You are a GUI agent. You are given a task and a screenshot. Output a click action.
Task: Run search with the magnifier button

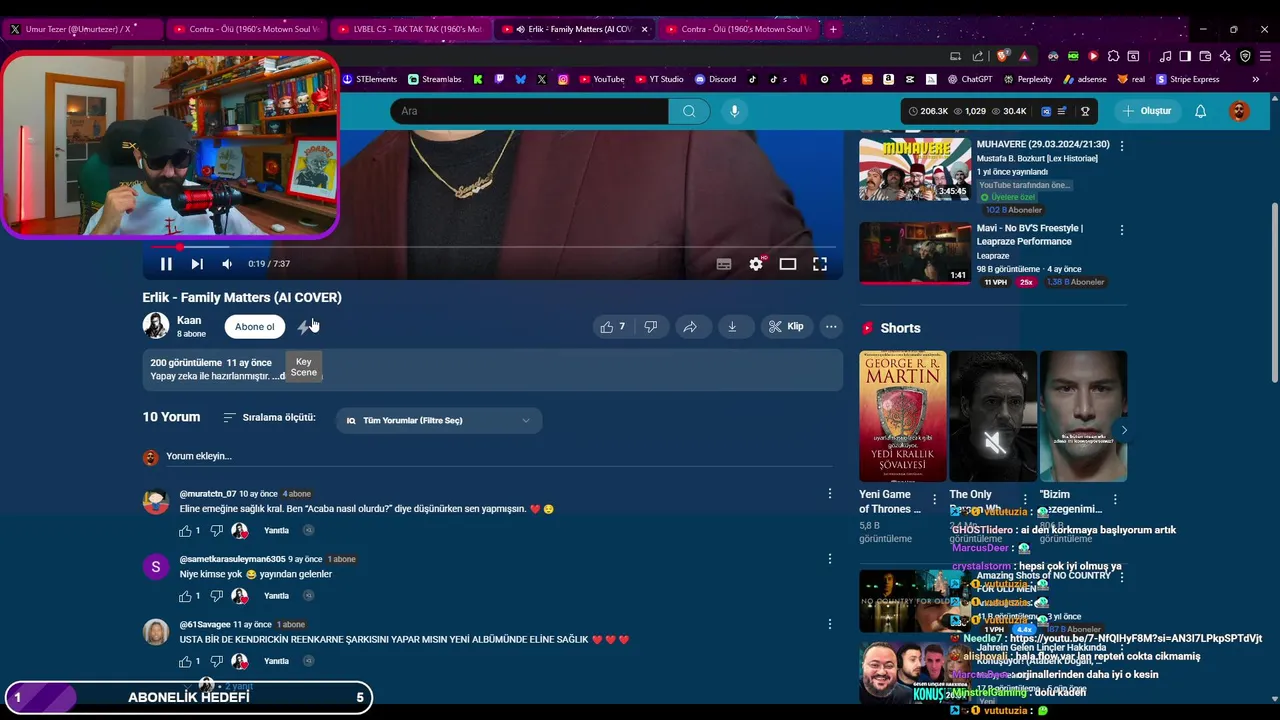[x=689, y=111]
